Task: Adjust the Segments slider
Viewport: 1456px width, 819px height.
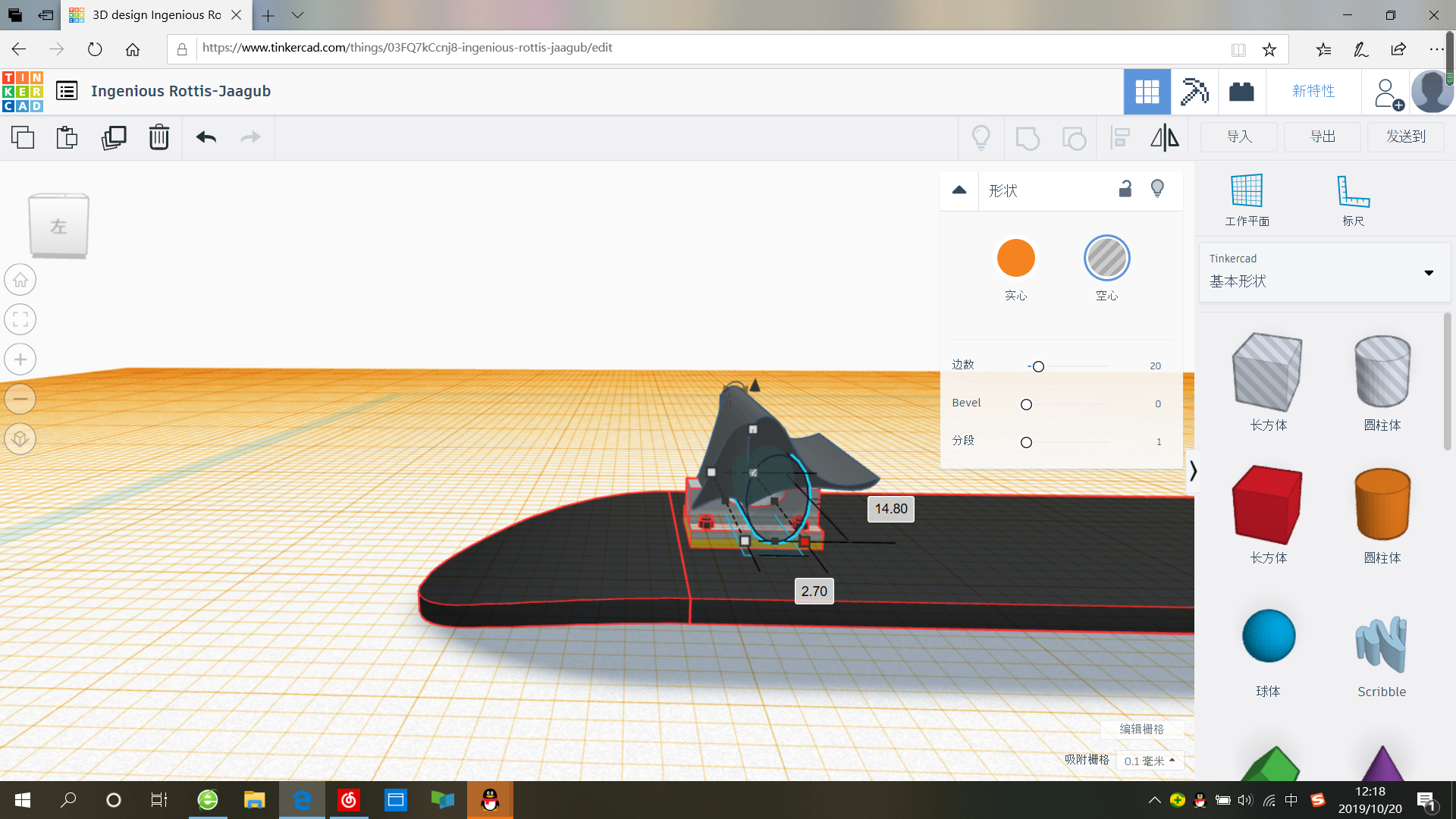Action: (1026, 442)
